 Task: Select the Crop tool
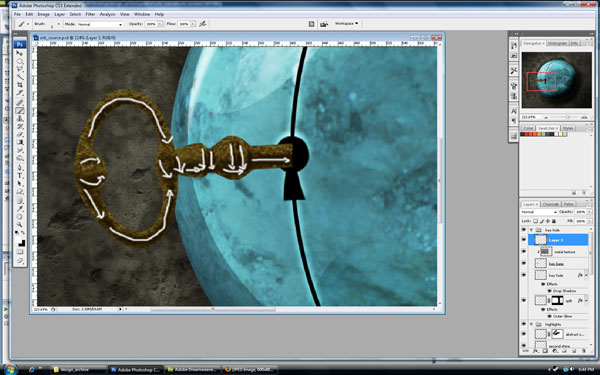click(20, 85)
